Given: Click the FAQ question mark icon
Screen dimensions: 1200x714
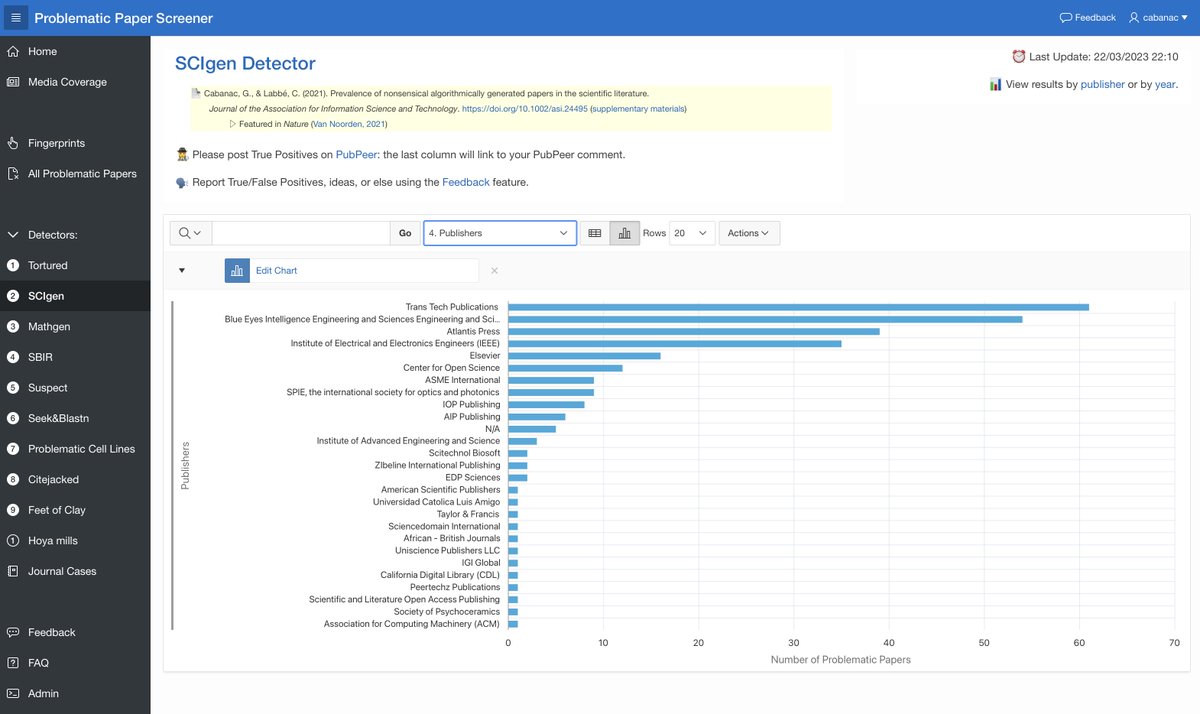Looking at the screenshot, I should (13, 663).
